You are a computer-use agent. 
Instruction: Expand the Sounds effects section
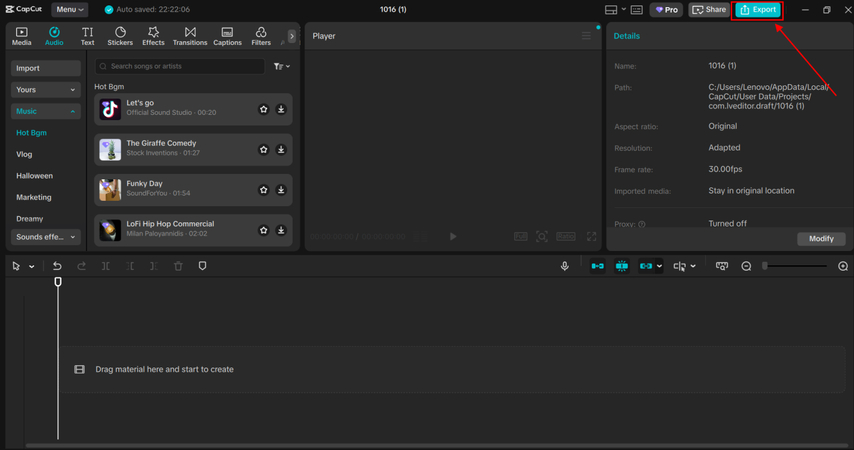pos(46,237)
